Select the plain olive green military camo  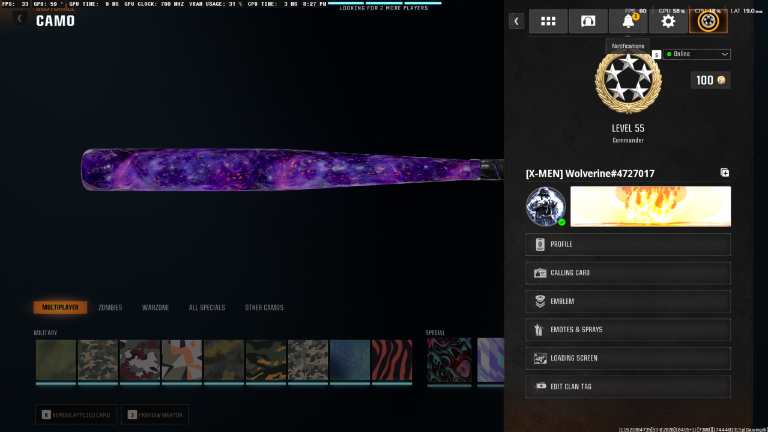click(x=56, y=360)
